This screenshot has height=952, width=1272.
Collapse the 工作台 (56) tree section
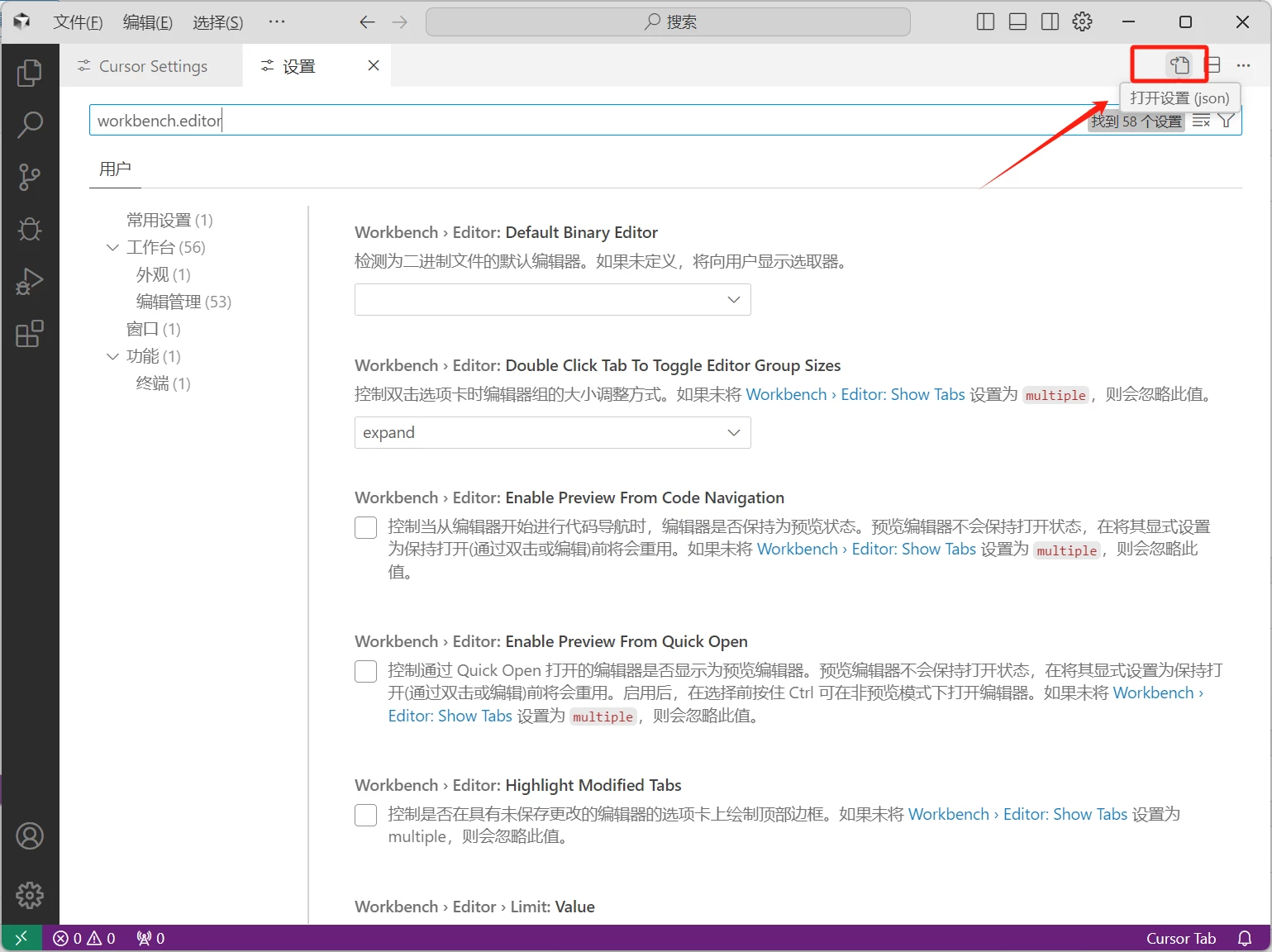[113, 247]
